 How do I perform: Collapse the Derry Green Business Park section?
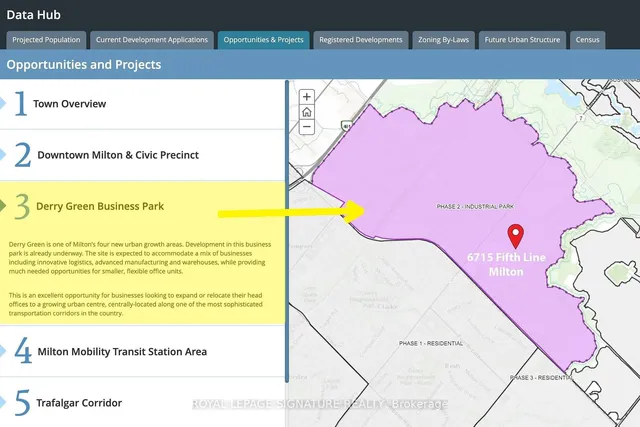point(99,206)
